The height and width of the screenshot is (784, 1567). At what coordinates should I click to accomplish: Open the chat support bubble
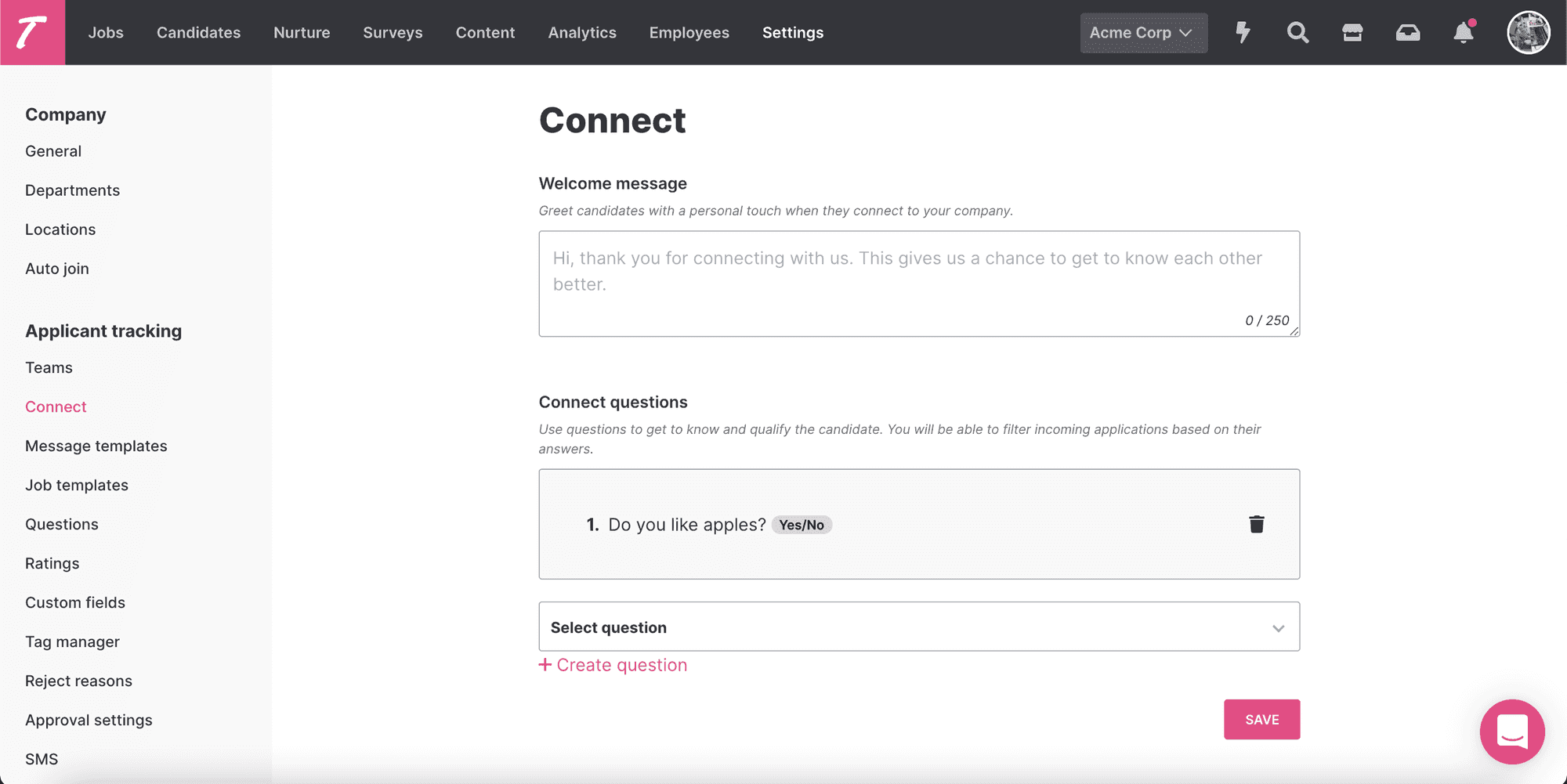pos(1512,732)
